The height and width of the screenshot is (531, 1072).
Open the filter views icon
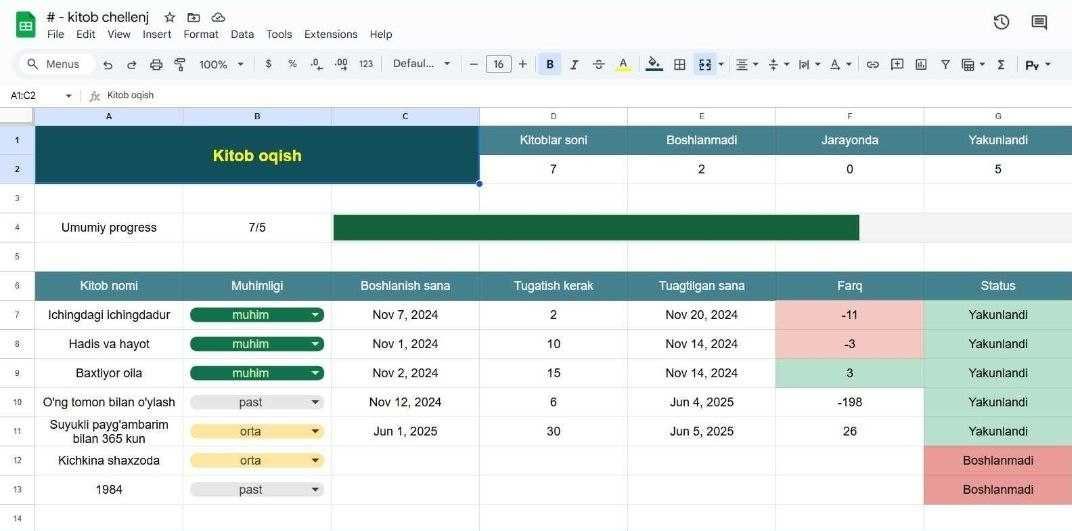click(968, 64)
